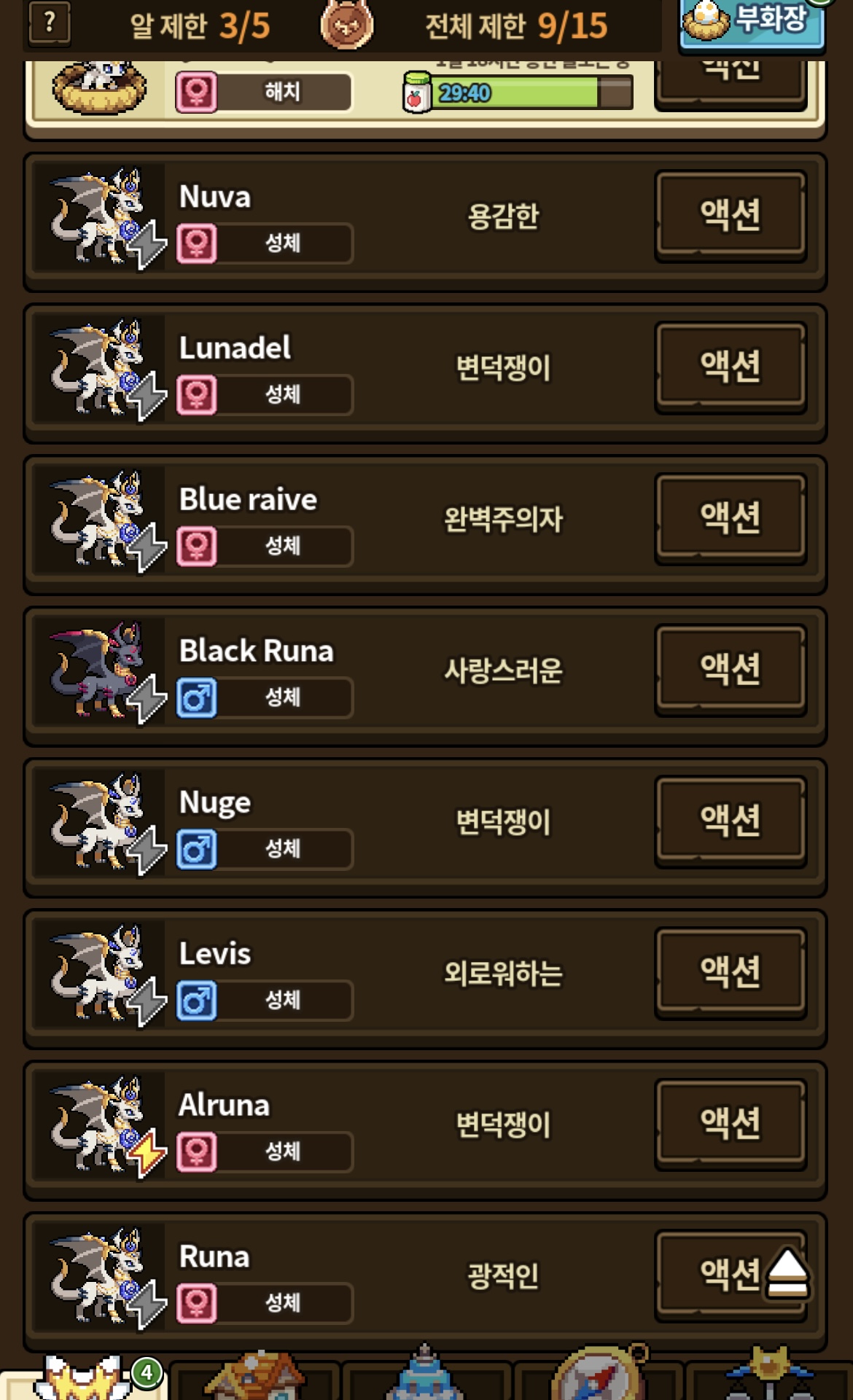Click the scroll-to-top eject arrow icon
This screenshot has height=1400, width=853.
[x=787, y=1272]
